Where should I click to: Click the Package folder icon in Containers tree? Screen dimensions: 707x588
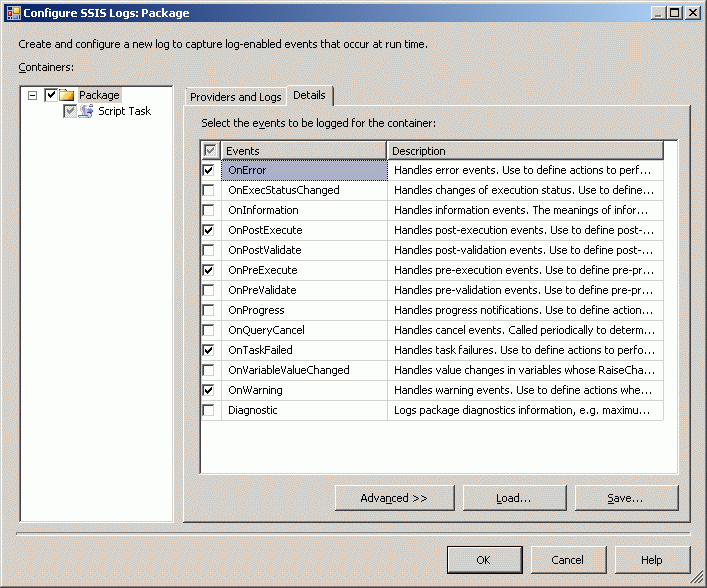coord(66,95)
